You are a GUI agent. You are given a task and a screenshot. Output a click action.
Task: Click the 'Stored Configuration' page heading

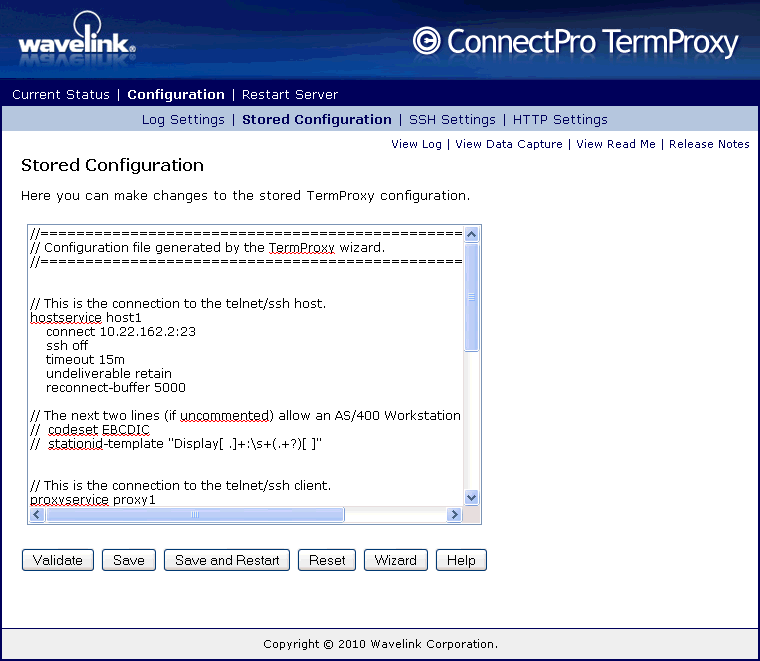click(112, 165)
